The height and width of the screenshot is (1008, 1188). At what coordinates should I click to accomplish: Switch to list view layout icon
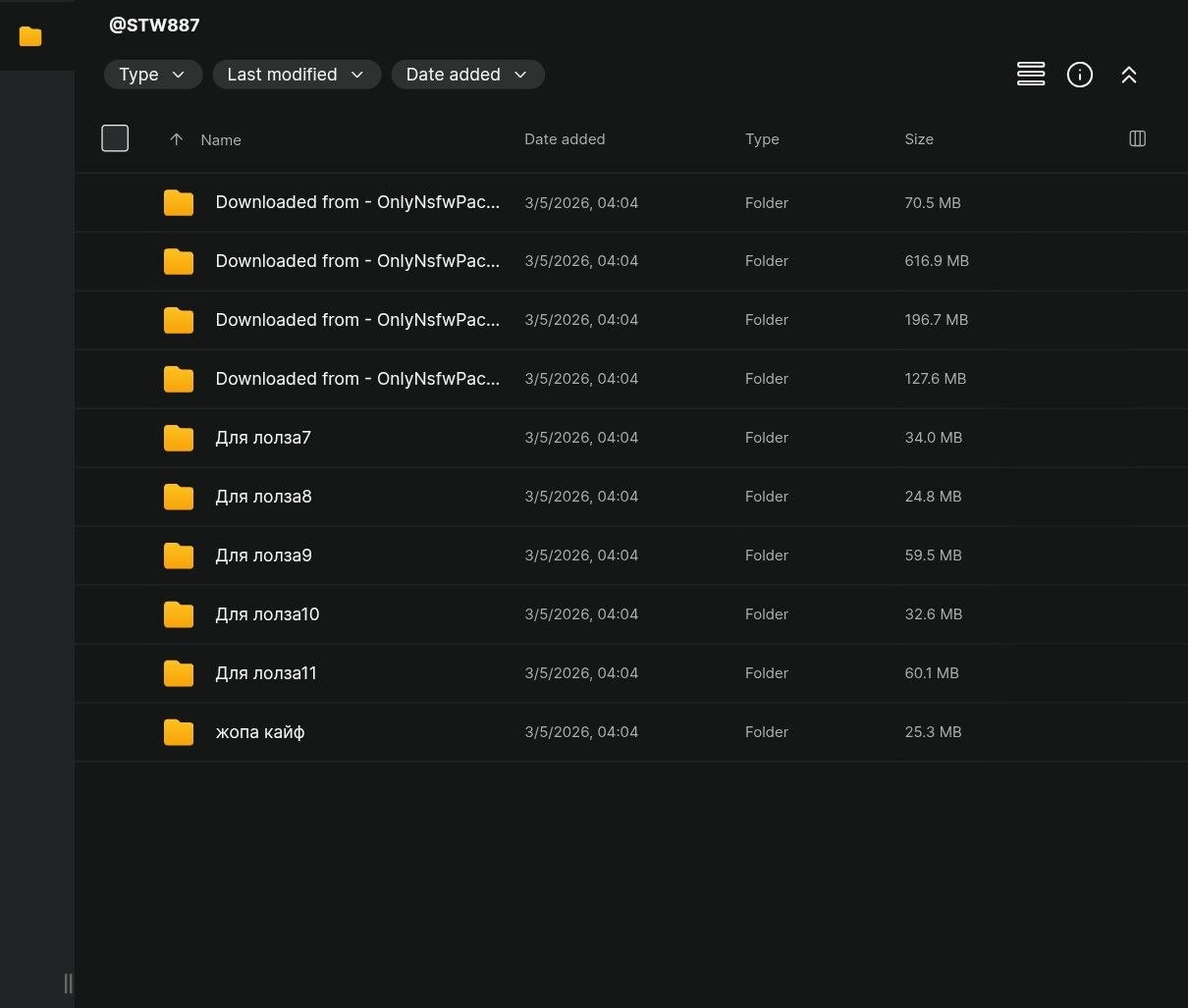(1030, 75)
